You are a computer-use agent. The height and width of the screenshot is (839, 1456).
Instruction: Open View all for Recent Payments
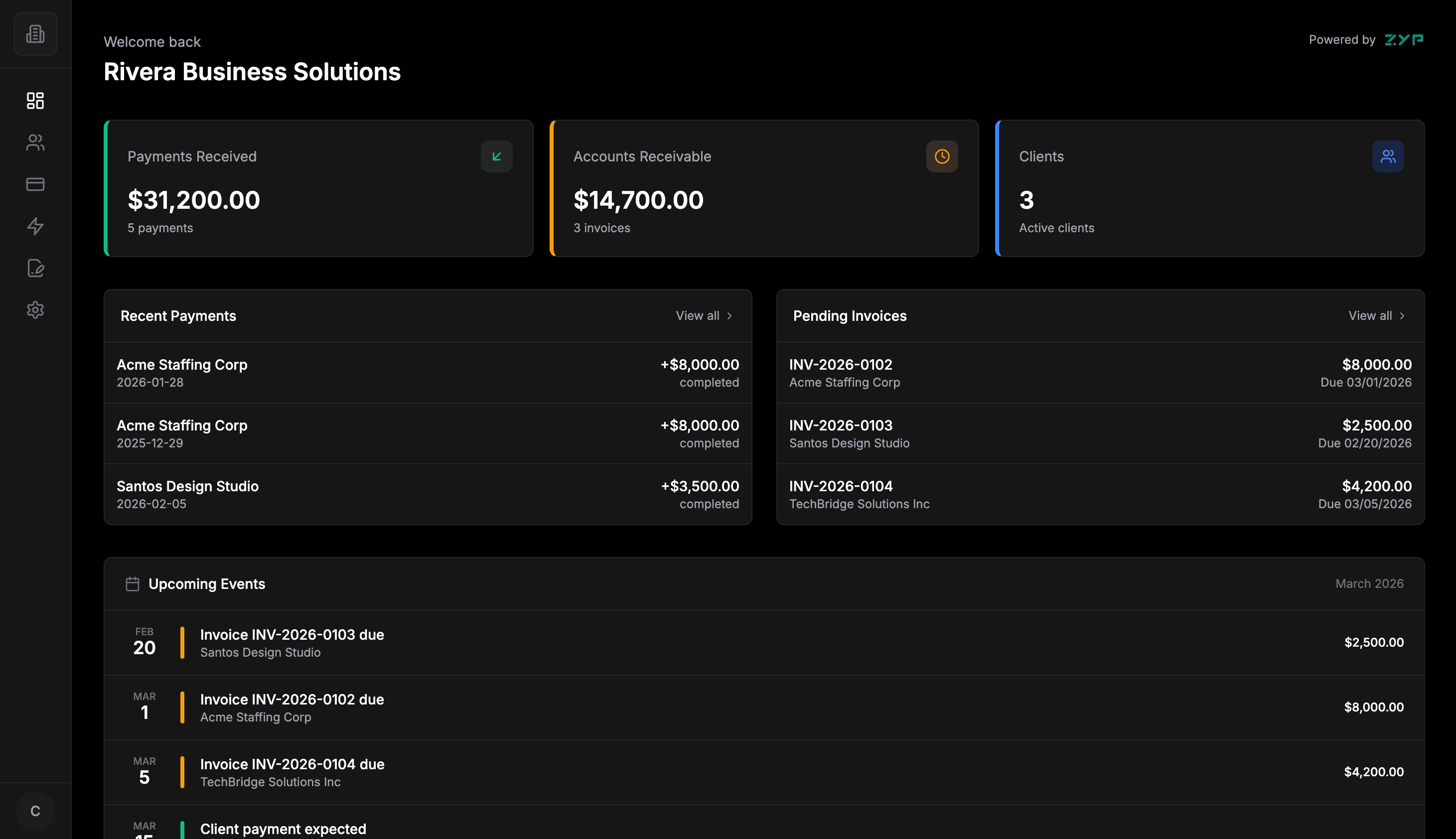click(x=697, y=315)
